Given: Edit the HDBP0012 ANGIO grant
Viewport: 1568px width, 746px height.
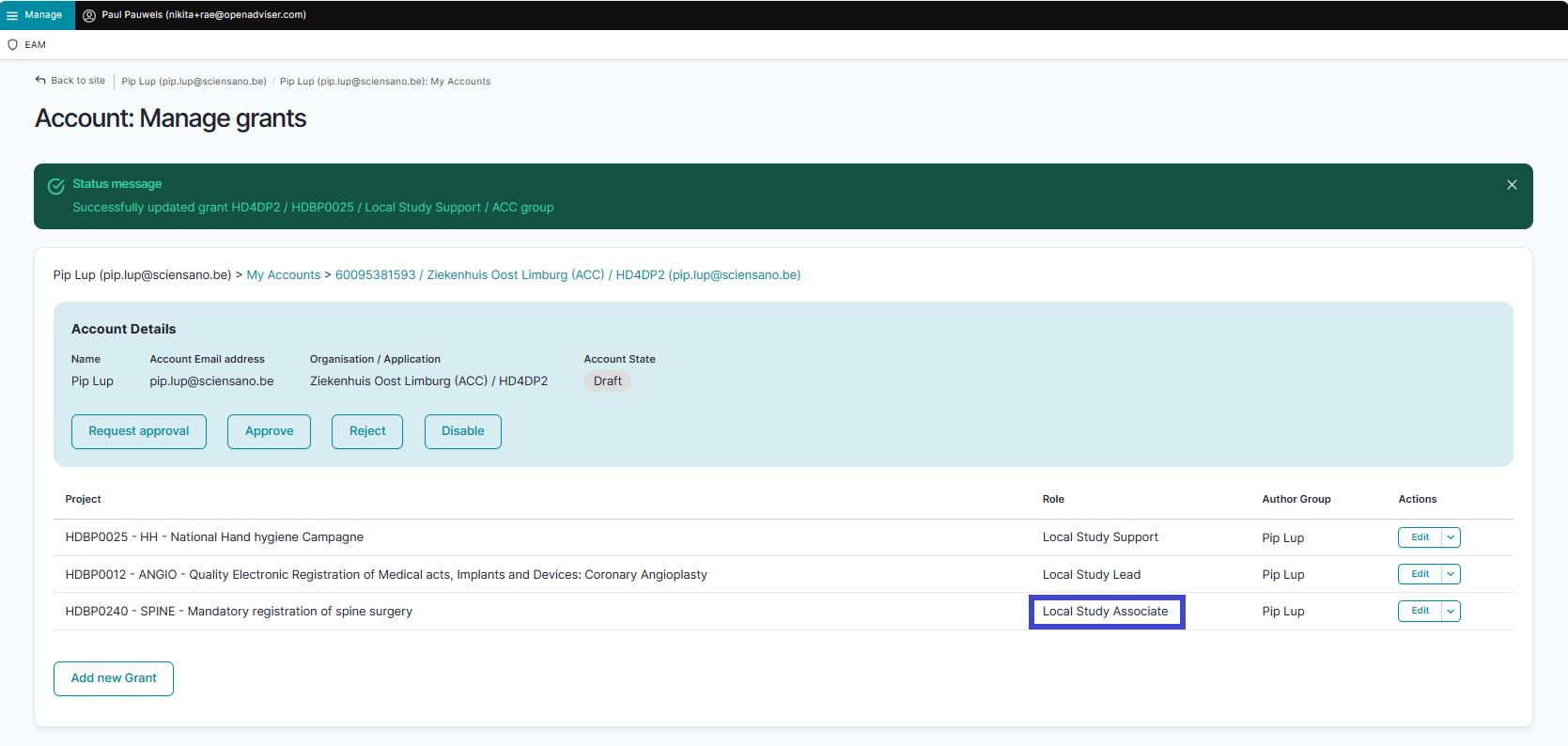Looking at the screenshot, I should (x=1420, y=574).
